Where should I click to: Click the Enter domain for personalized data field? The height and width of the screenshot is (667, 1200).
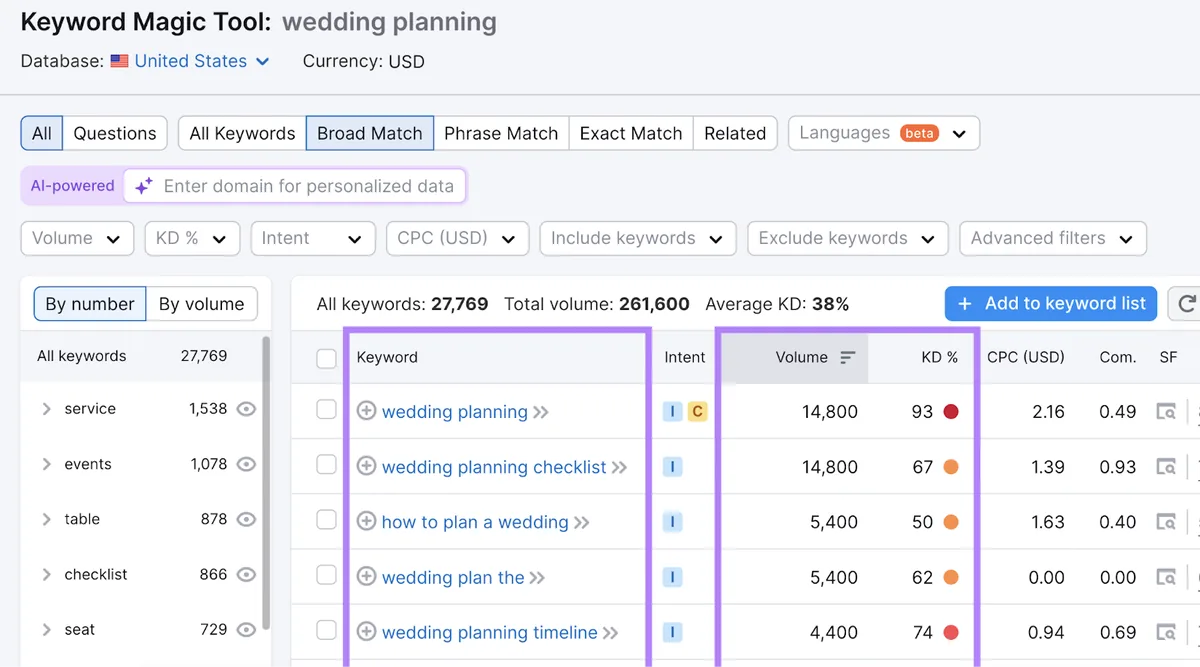click(x=295, y=186)
